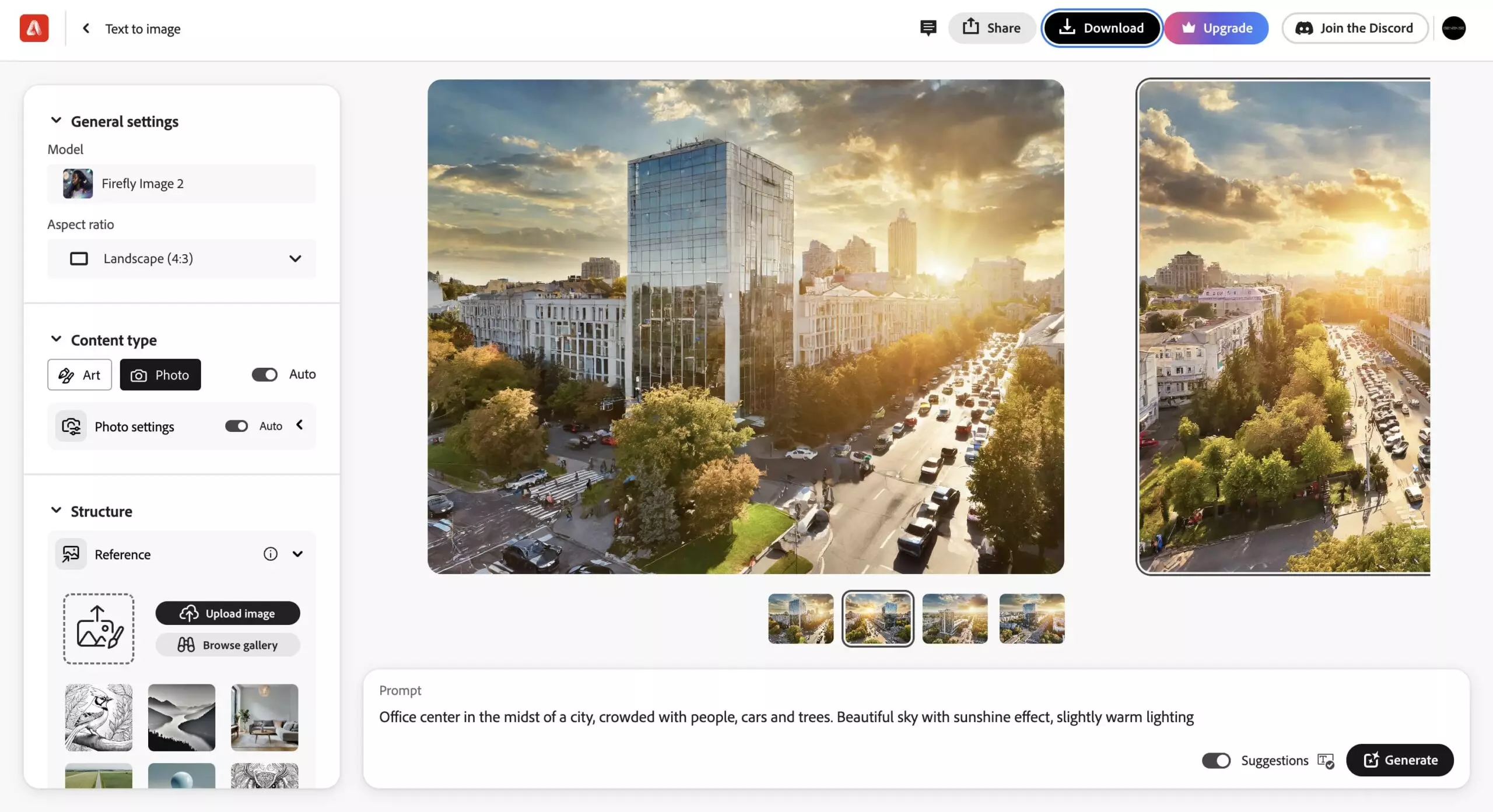The width and height of the screenshot is (1493, 812).
Task: Click the back arrow beside Text to image
Action: [86, 28]
